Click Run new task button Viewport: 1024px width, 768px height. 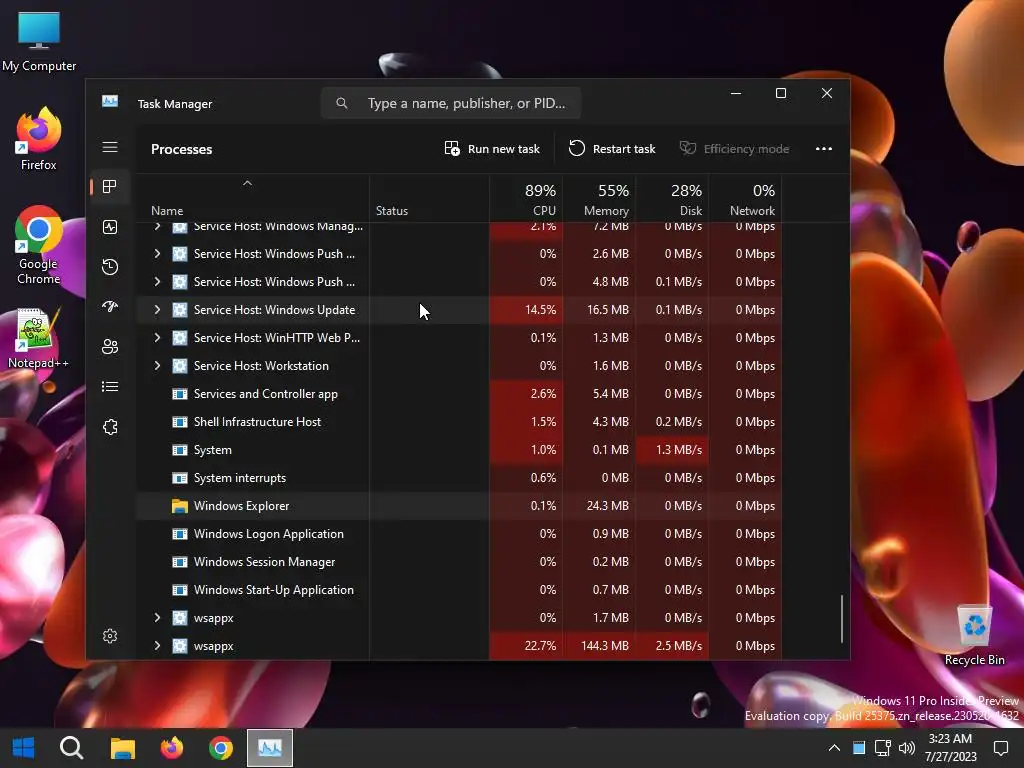492,149
